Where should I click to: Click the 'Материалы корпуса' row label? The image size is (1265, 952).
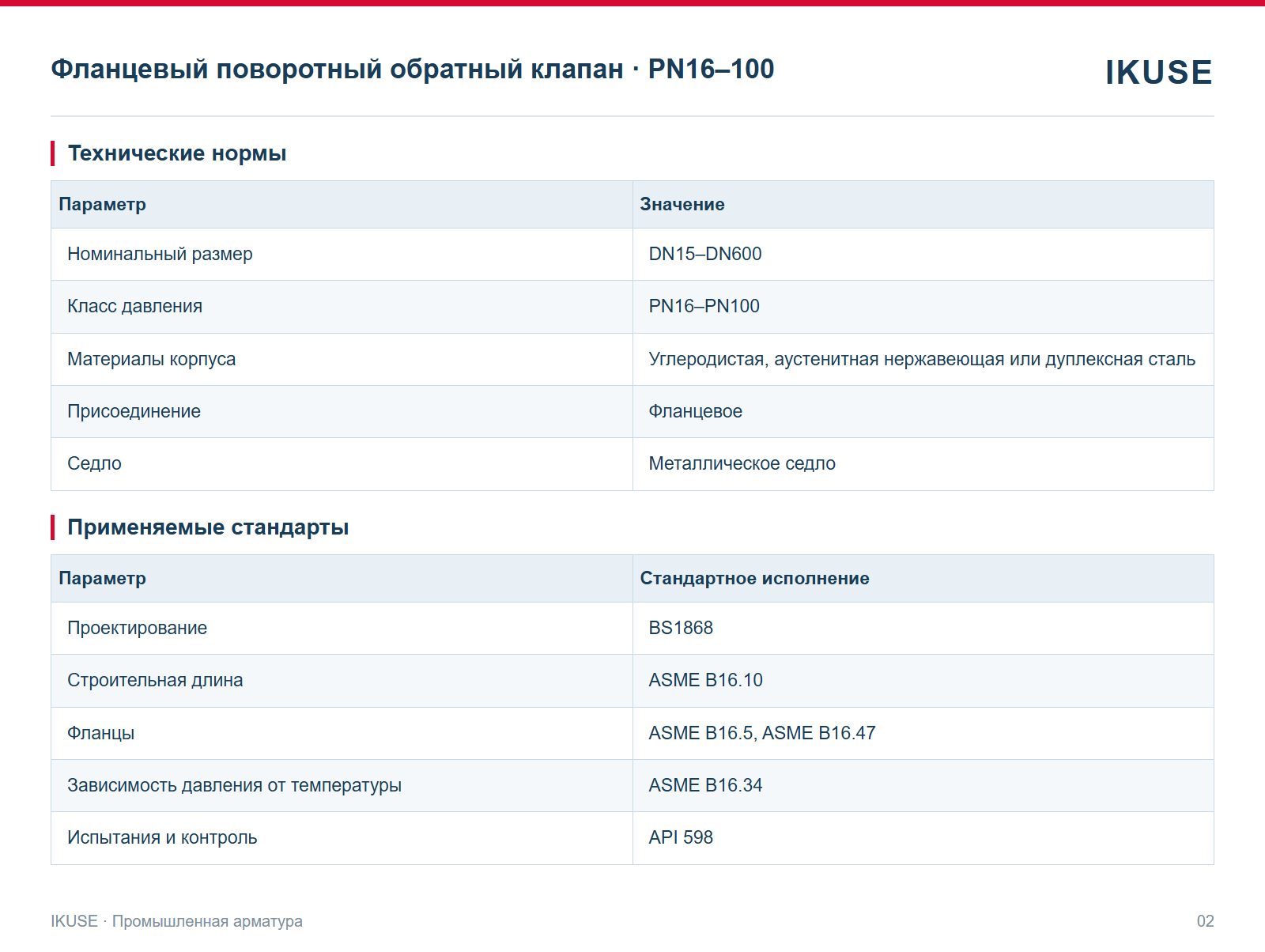tap(151, 359)
